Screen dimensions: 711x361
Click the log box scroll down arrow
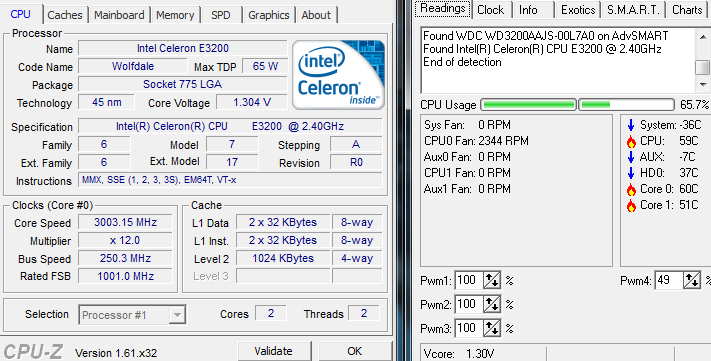(703, 85)
